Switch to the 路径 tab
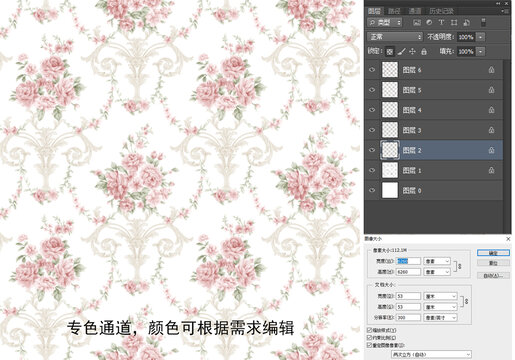The width and height of the screenshot is (515, 360). tap(394, 11)
